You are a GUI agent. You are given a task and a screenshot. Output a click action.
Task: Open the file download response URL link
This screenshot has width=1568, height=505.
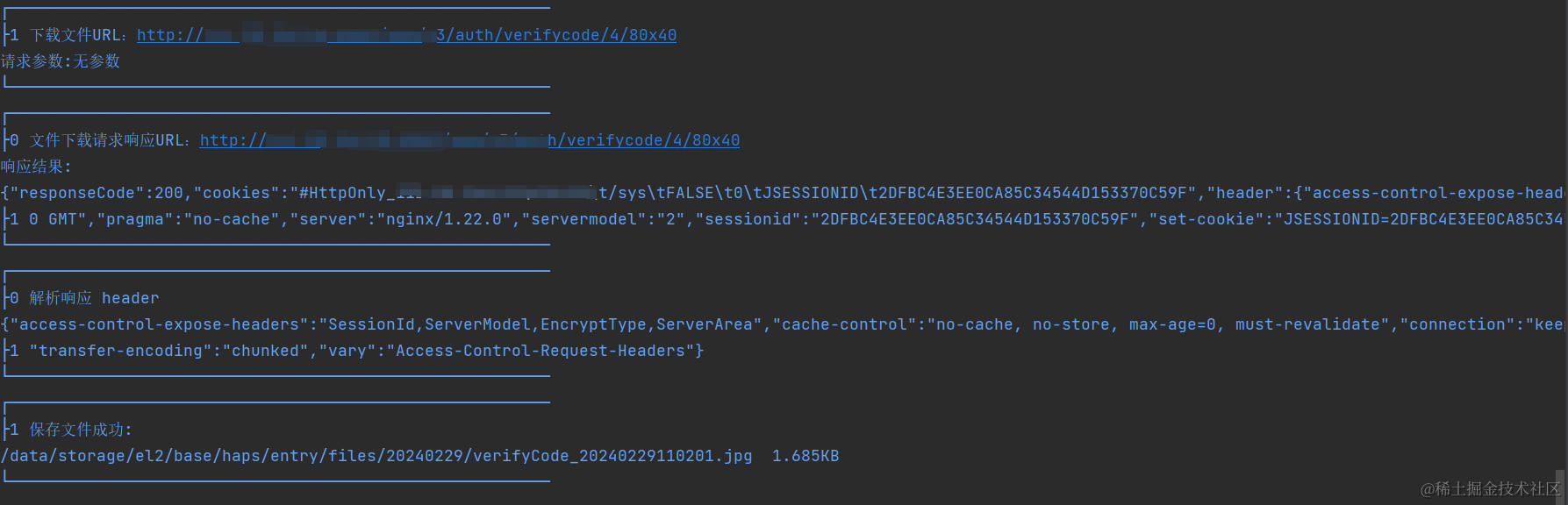469,140
